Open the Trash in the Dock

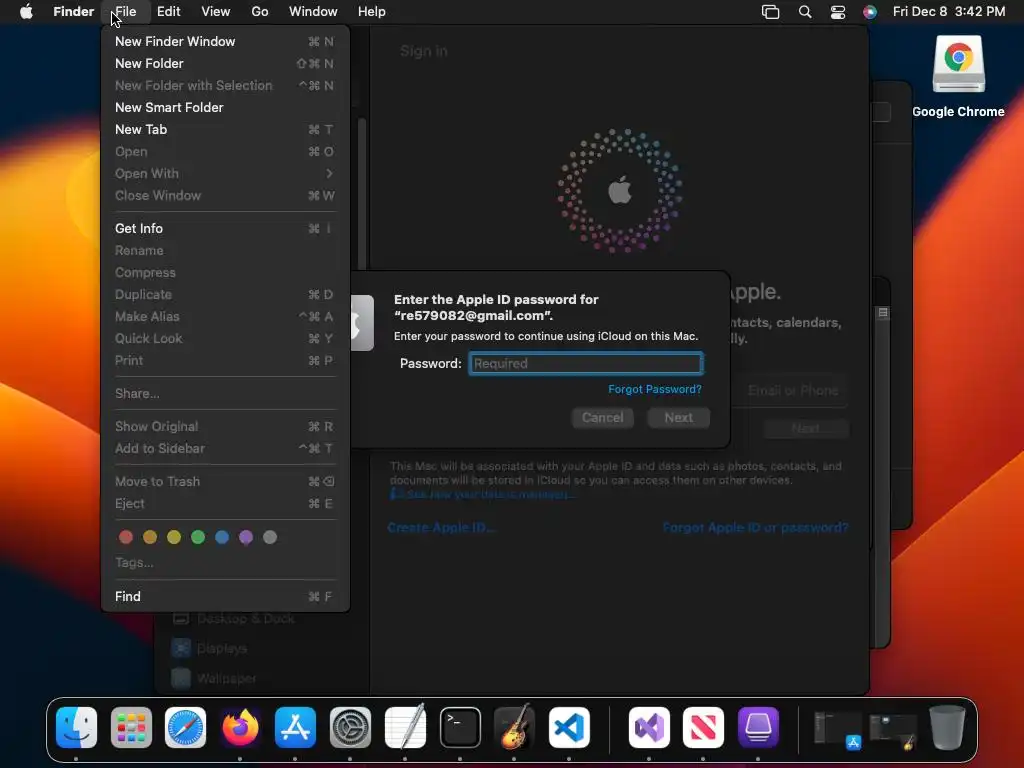[x=947, y=727]
